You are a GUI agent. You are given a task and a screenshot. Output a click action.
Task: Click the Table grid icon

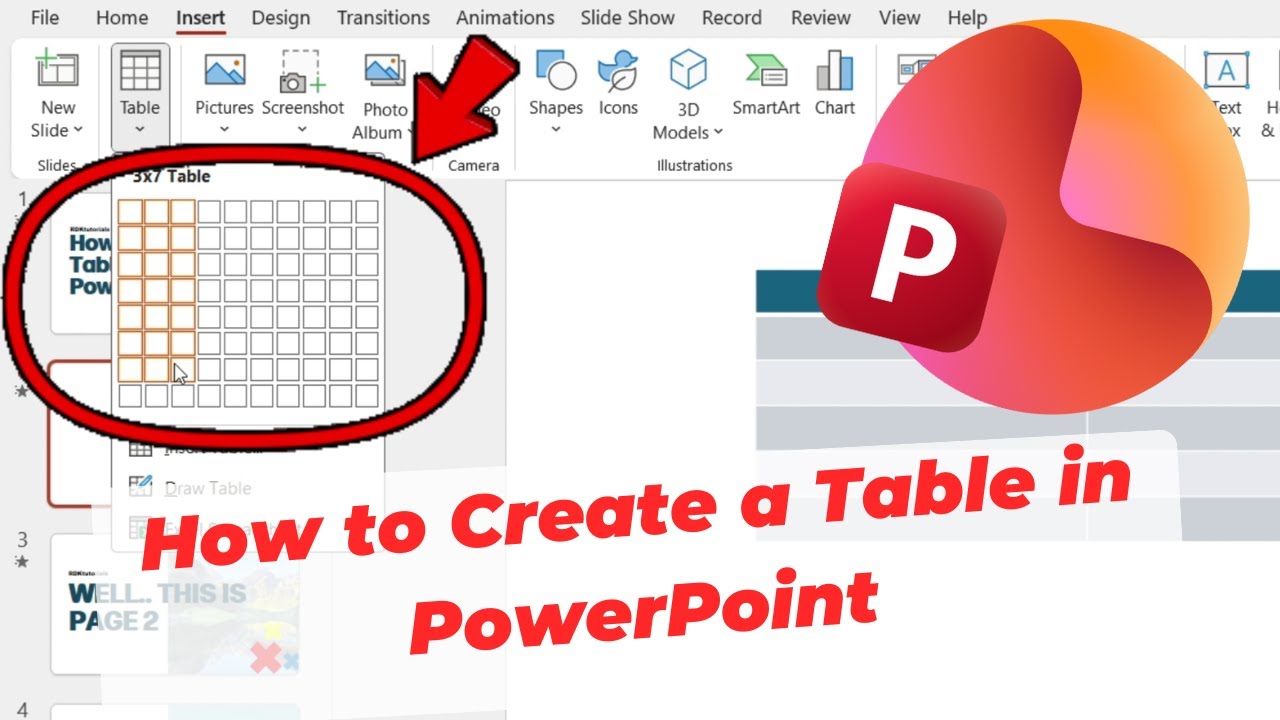coord(140,71)
